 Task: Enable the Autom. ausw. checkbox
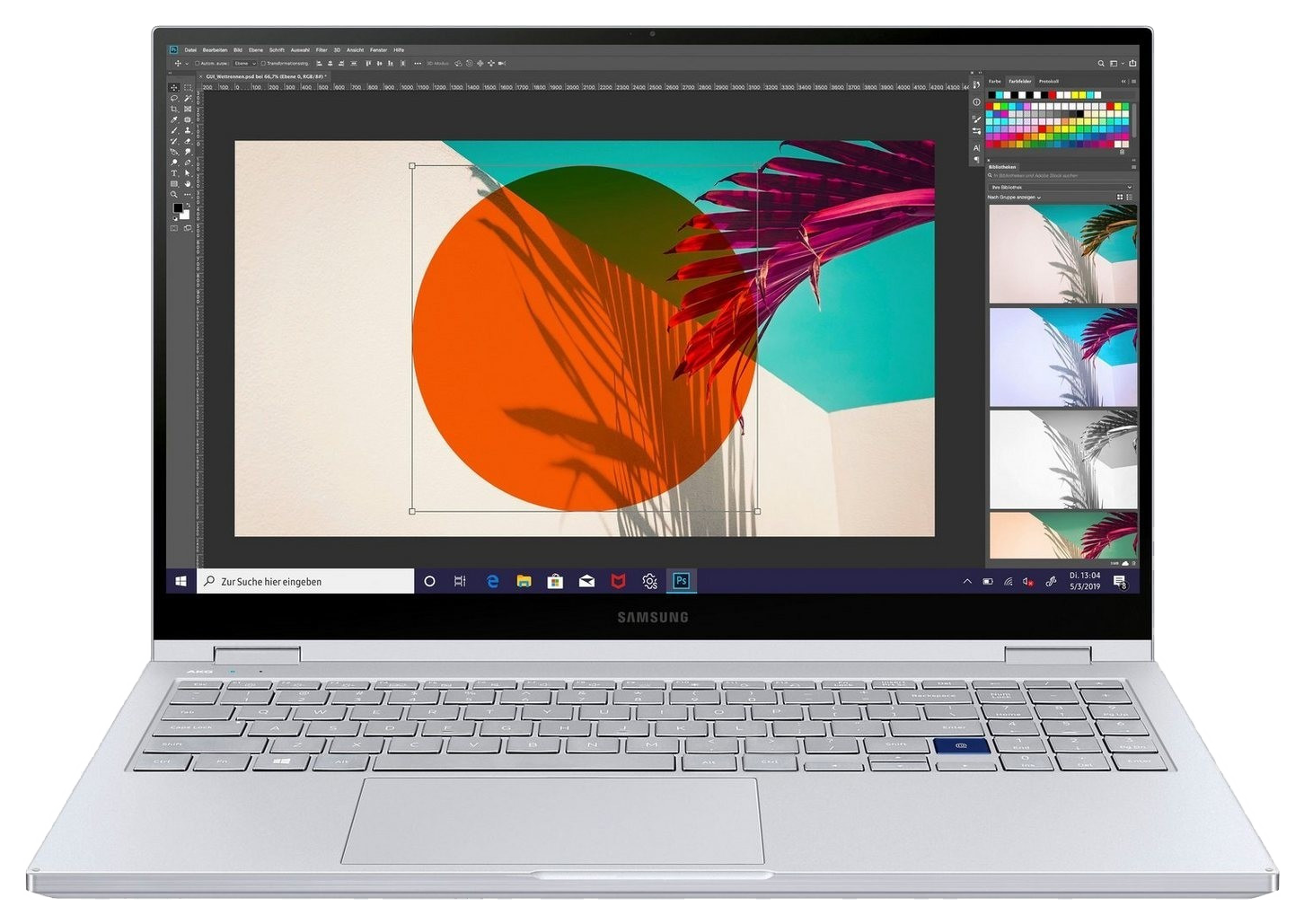(198, 63)
